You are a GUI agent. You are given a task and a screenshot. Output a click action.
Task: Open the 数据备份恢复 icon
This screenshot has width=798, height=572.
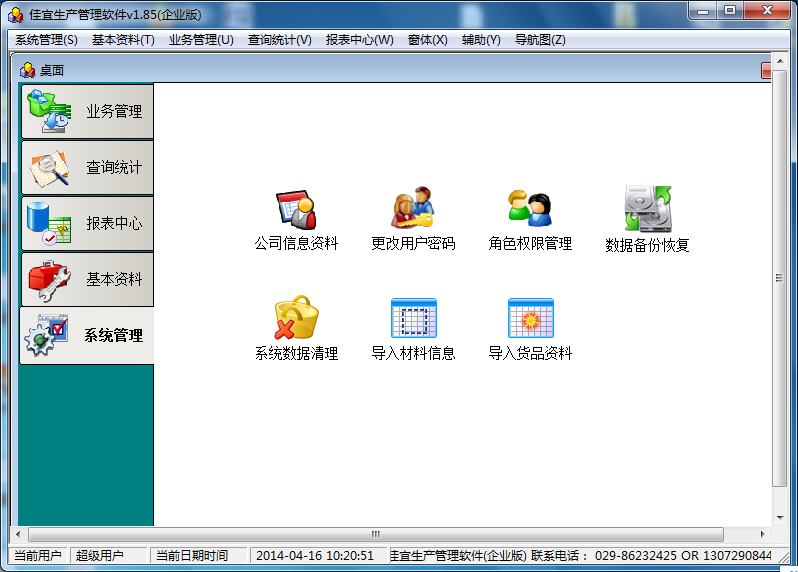tap(647, 220)
